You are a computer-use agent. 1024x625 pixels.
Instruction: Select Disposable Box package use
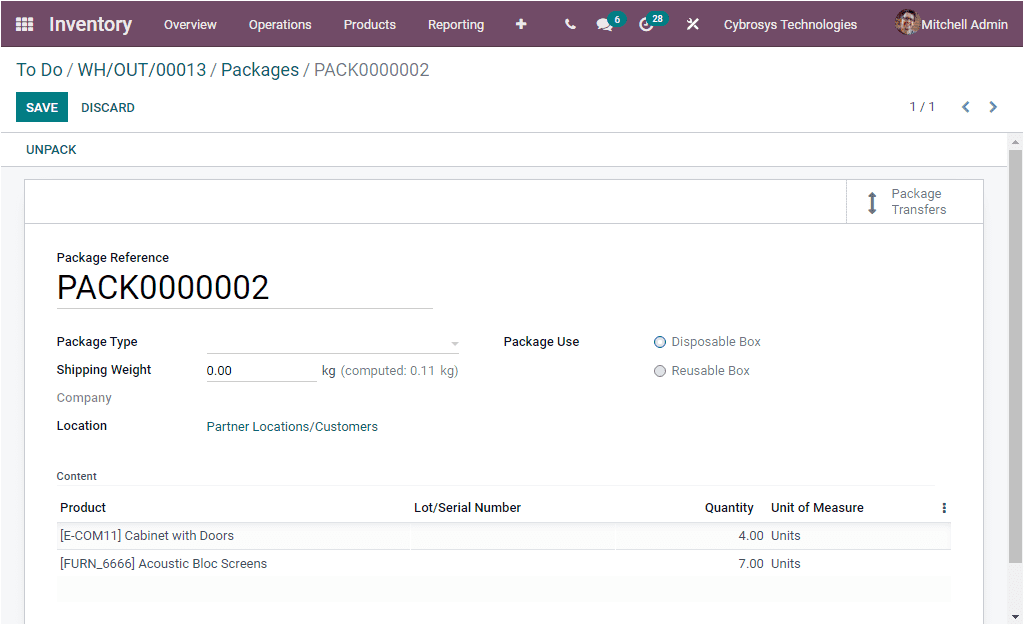[x=659, y=341]
